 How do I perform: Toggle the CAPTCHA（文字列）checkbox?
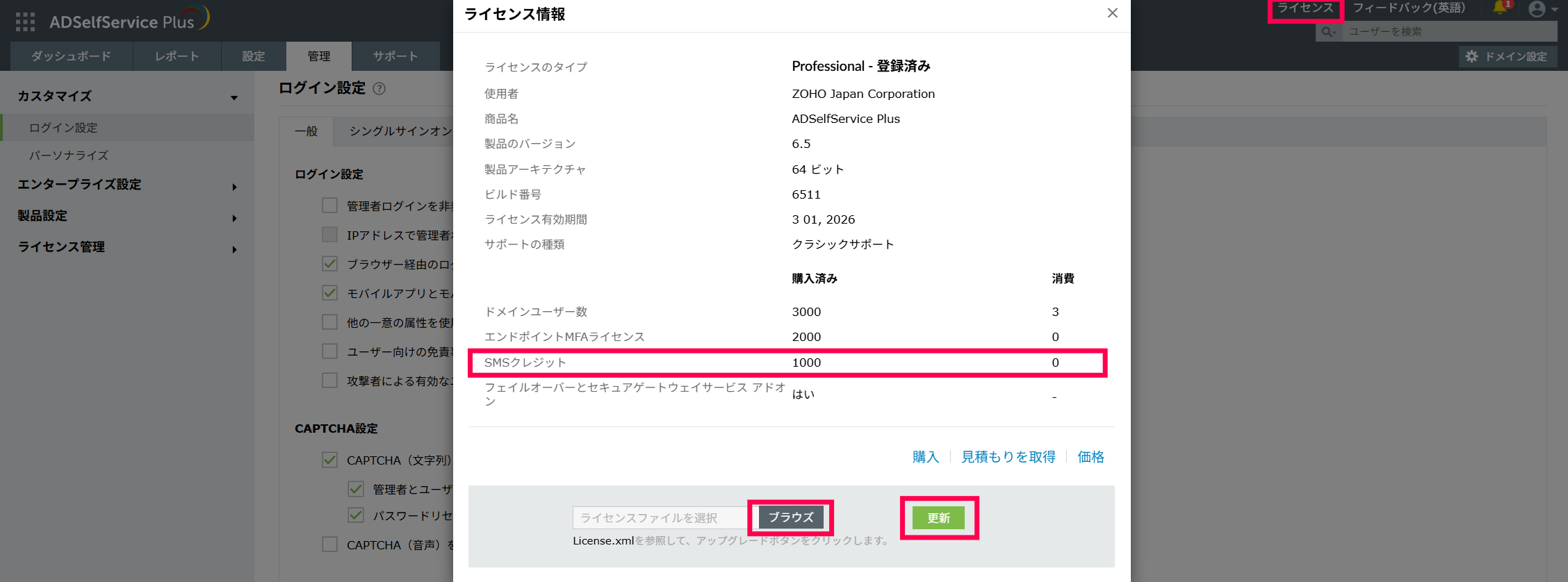330,460
